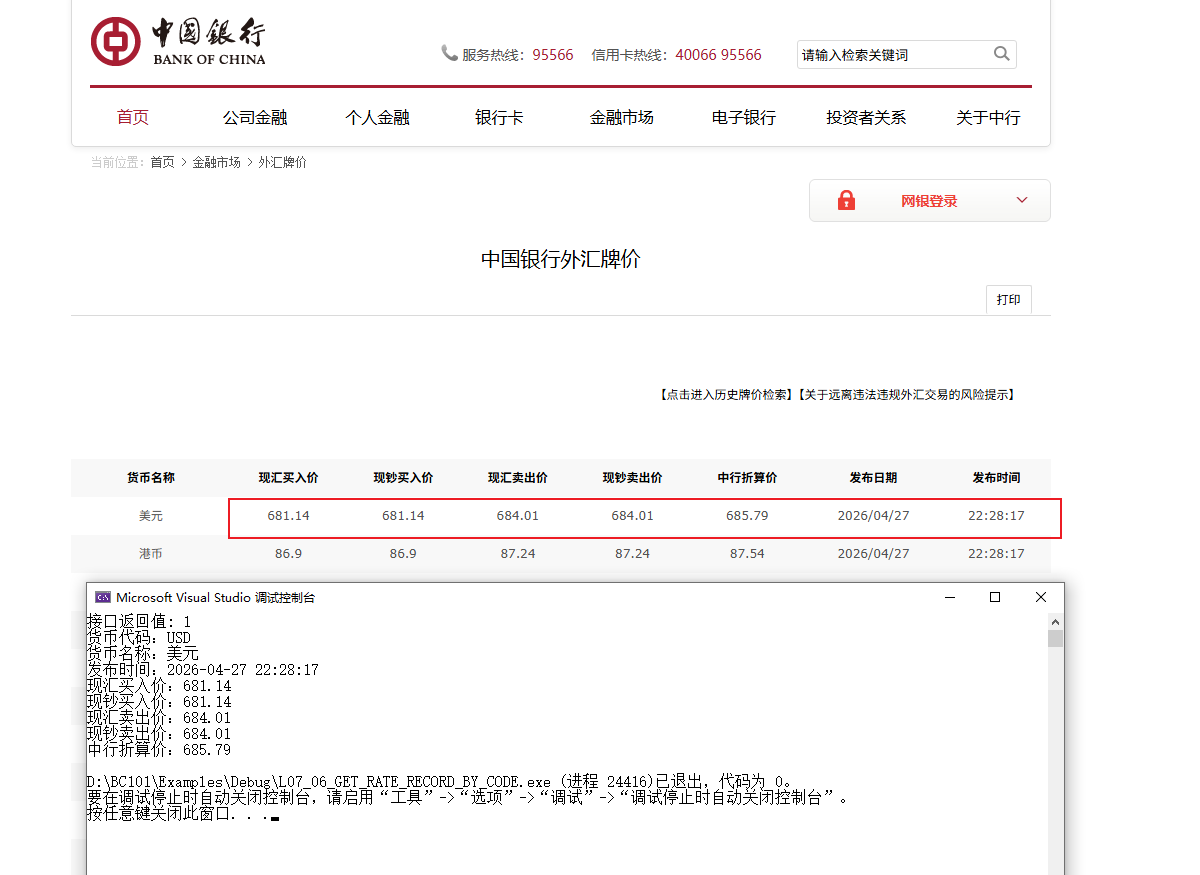Image resolution: width=1200 pixels, height=875 pixels.
Task: Click the 685.79 中行折算价 cell for 美元
Action: 747,516
